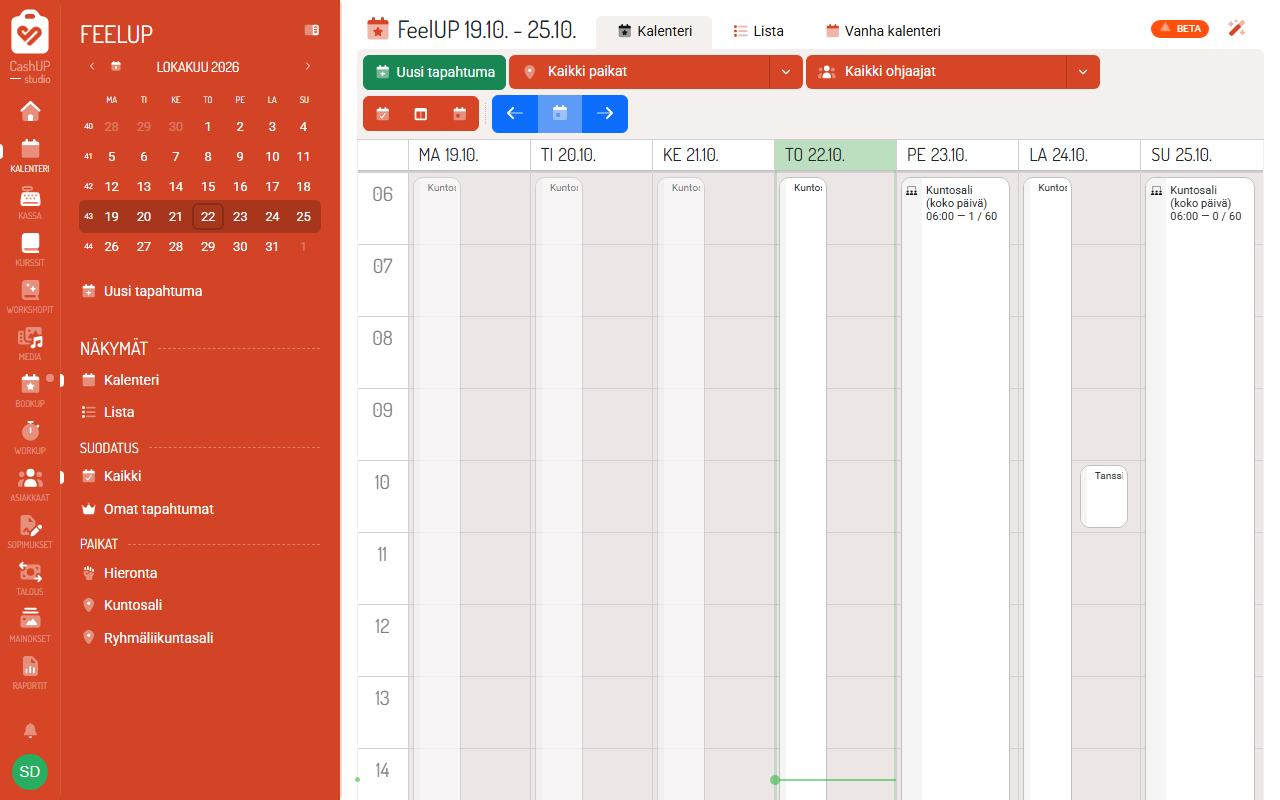Image resolution: width=1280 pixels, height=800 pixels.
Task: Switch to the Lista tab
Action: pyautogui.click(x=758, y=31)
